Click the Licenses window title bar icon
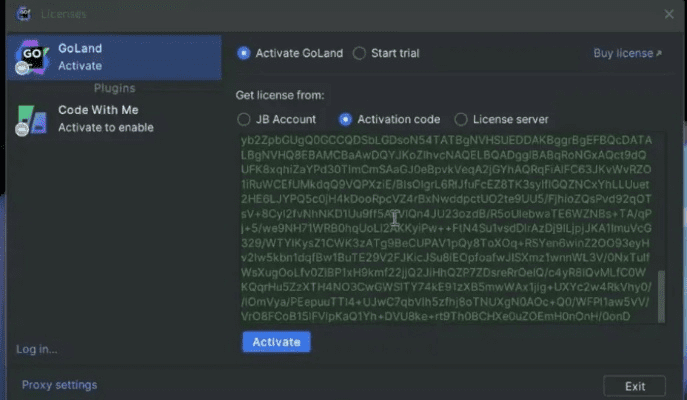The height and width of the screenshot is (400, 687). click(22, 14)
